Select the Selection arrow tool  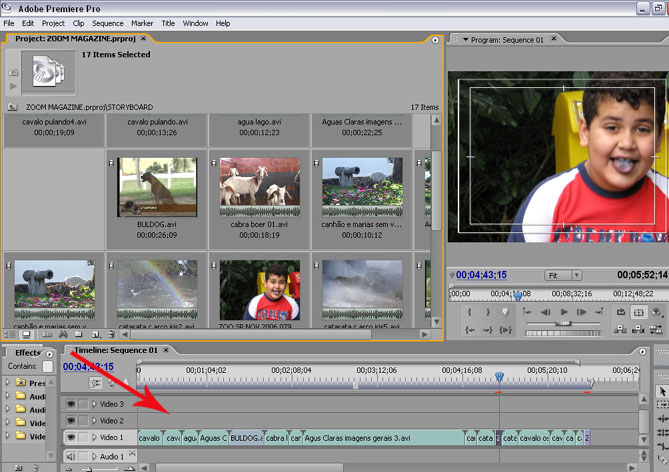click(x=662, y=390)
